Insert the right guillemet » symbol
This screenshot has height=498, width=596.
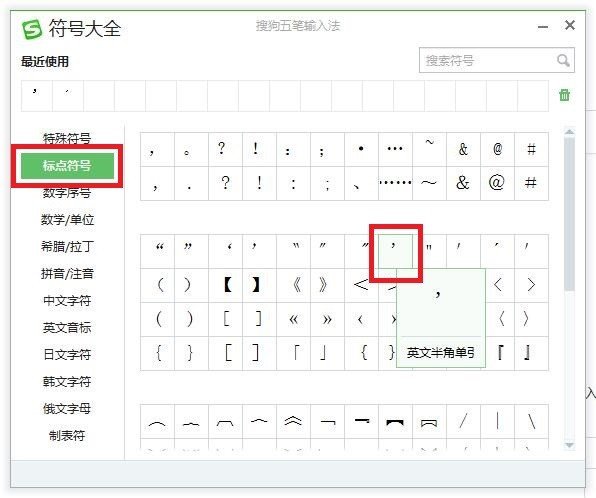[x=327, y=319]
